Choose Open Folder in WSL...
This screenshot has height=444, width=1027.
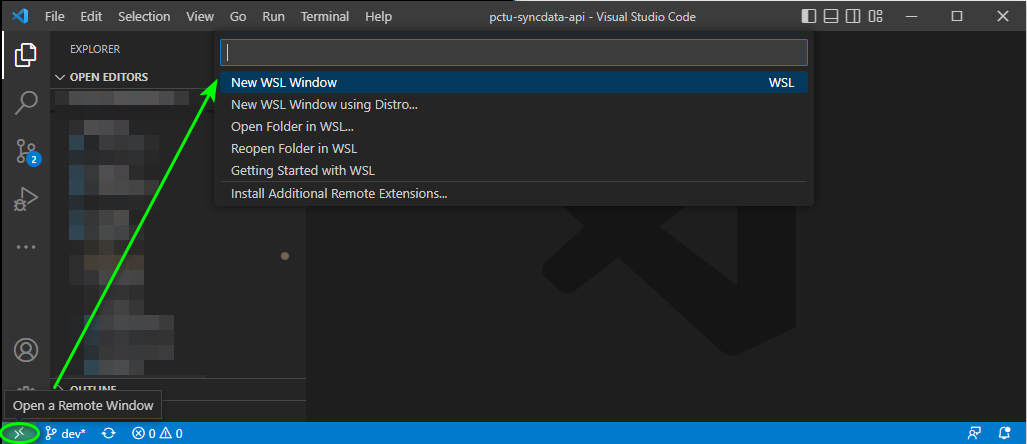pyautogui.click(x=514, y=126)
